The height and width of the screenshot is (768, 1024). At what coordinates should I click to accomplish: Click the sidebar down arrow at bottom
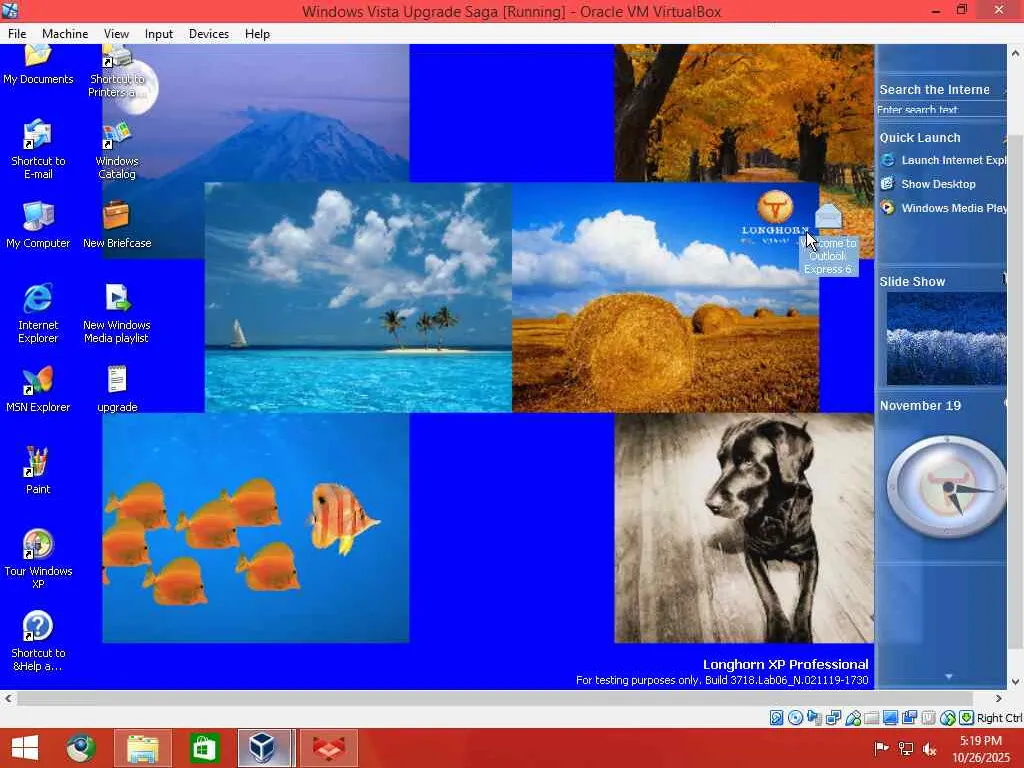(x=949, y=677)
